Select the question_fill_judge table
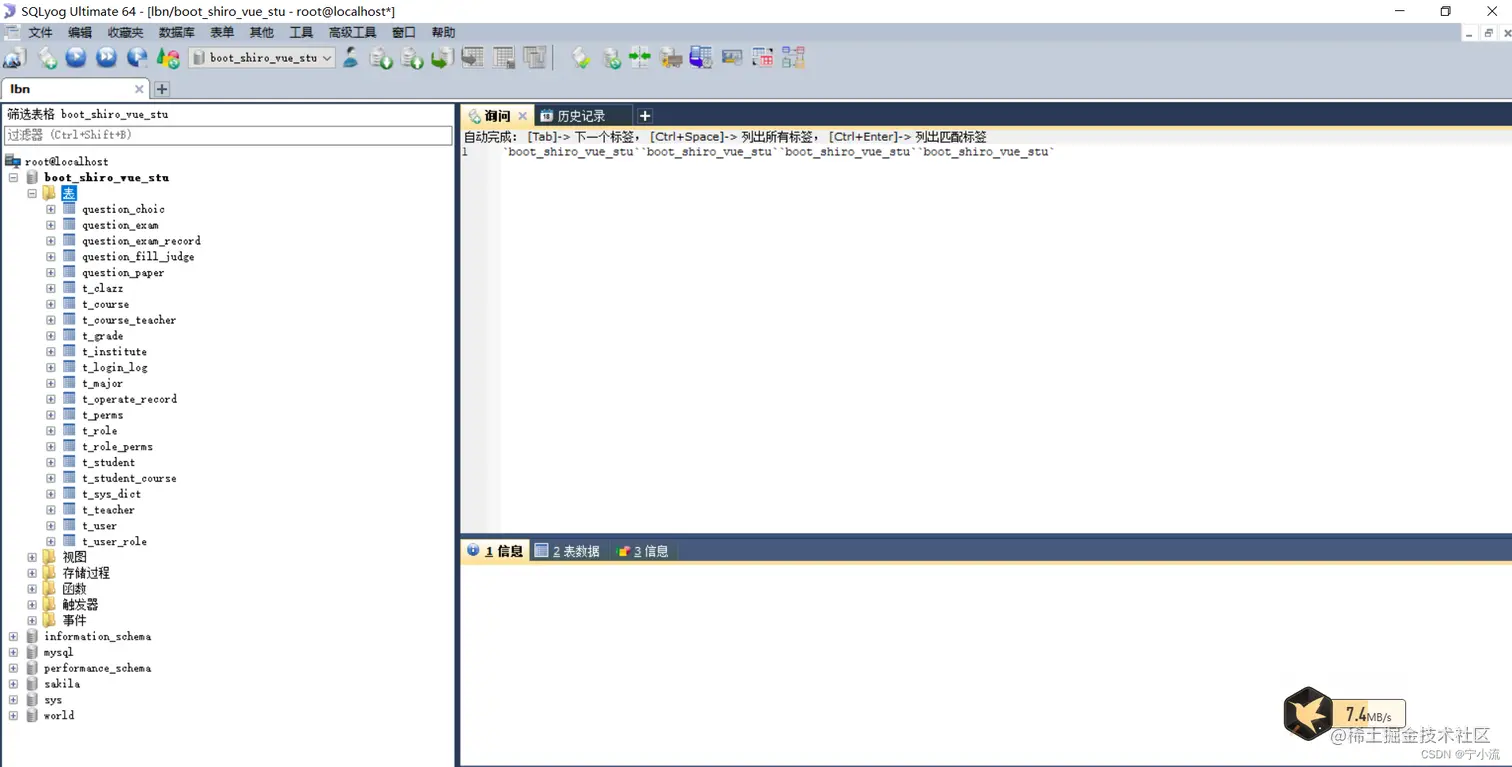This screenshot has height=767, width=1512. pos(138,257)
